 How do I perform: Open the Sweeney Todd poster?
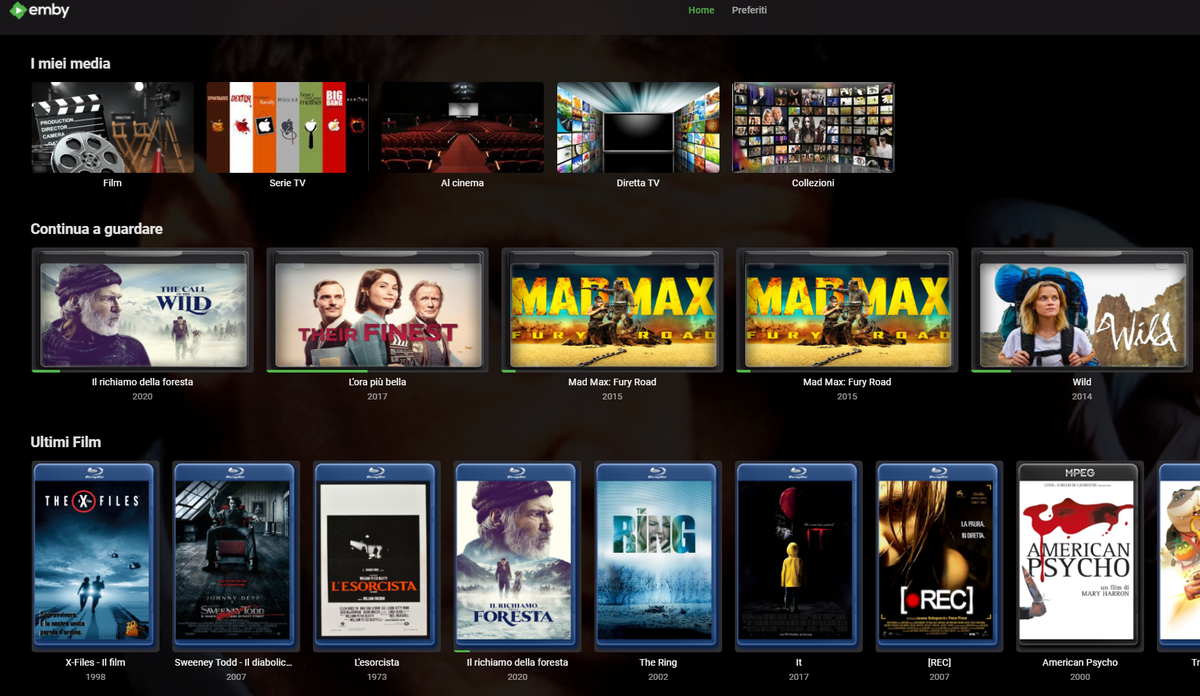[x=235, y=556]
